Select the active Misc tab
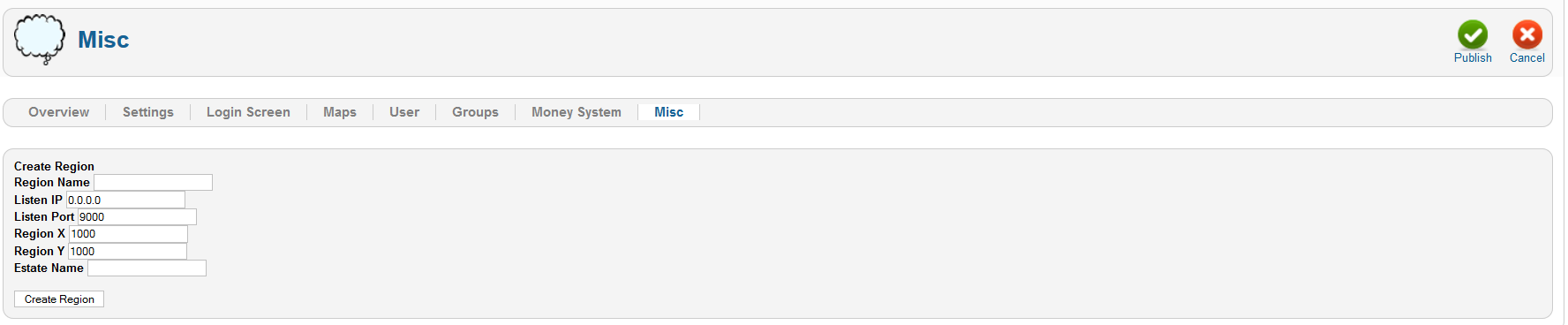Image resolution: width=1568 pixels, height=325 pixels. [668, 112]
